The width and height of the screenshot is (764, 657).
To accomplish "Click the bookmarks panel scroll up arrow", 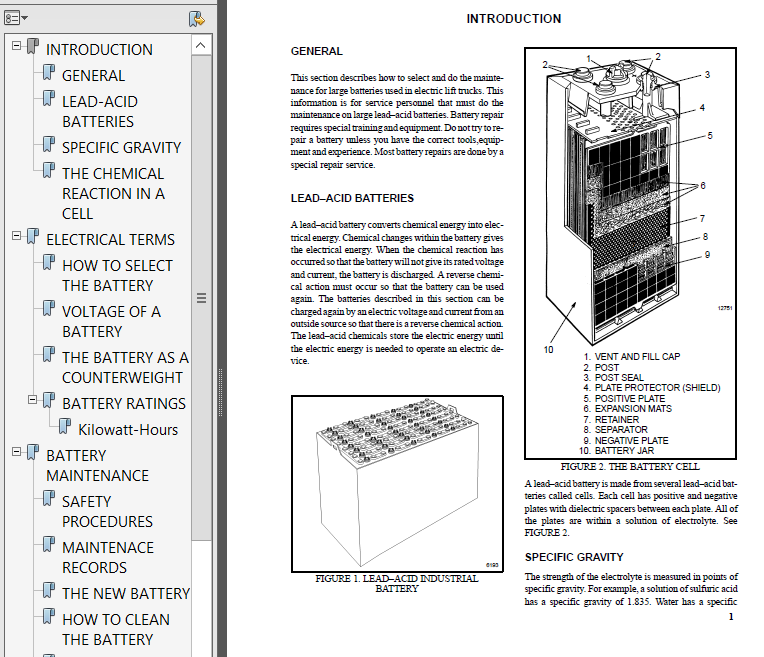I will tap(201, 46).
